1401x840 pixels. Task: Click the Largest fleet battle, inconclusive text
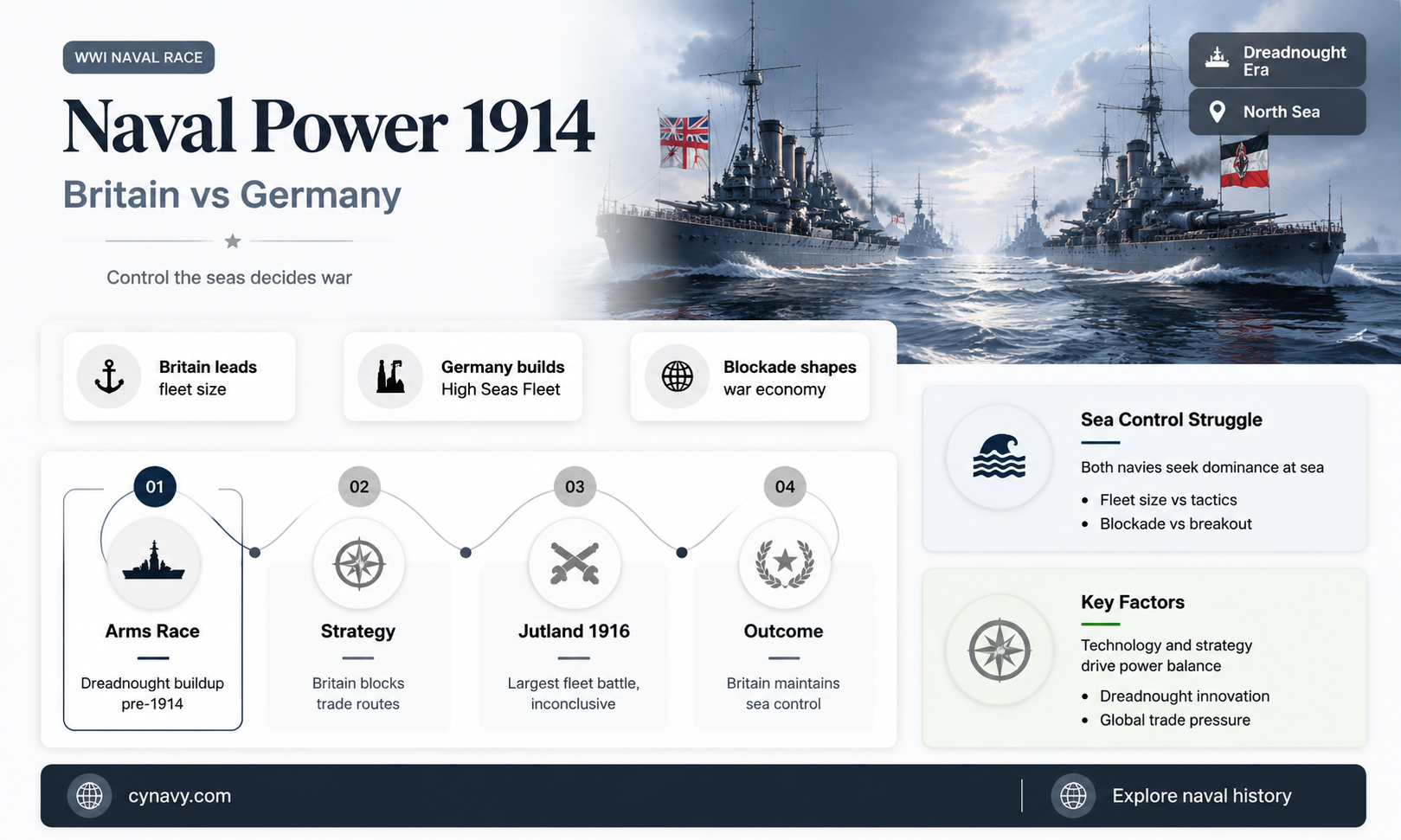574,694
